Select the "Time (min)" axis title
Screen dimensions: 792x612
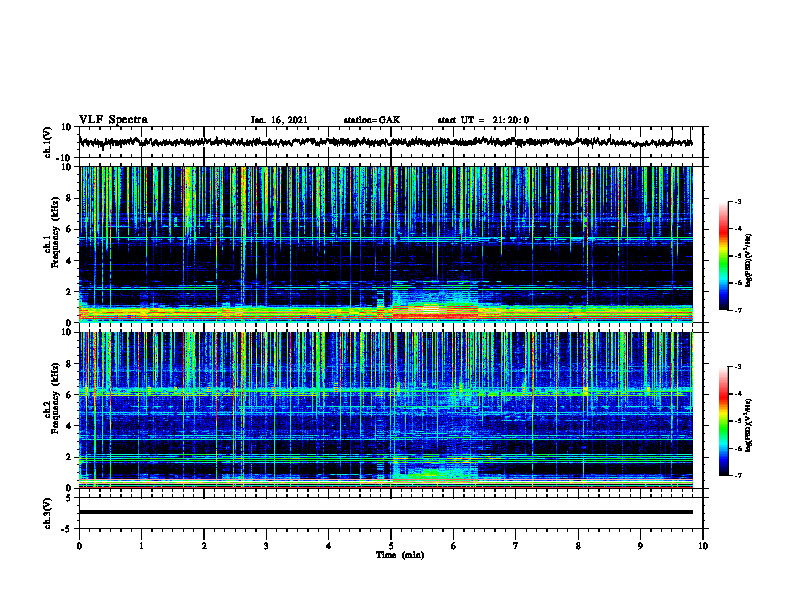click(x=400, y=555)
